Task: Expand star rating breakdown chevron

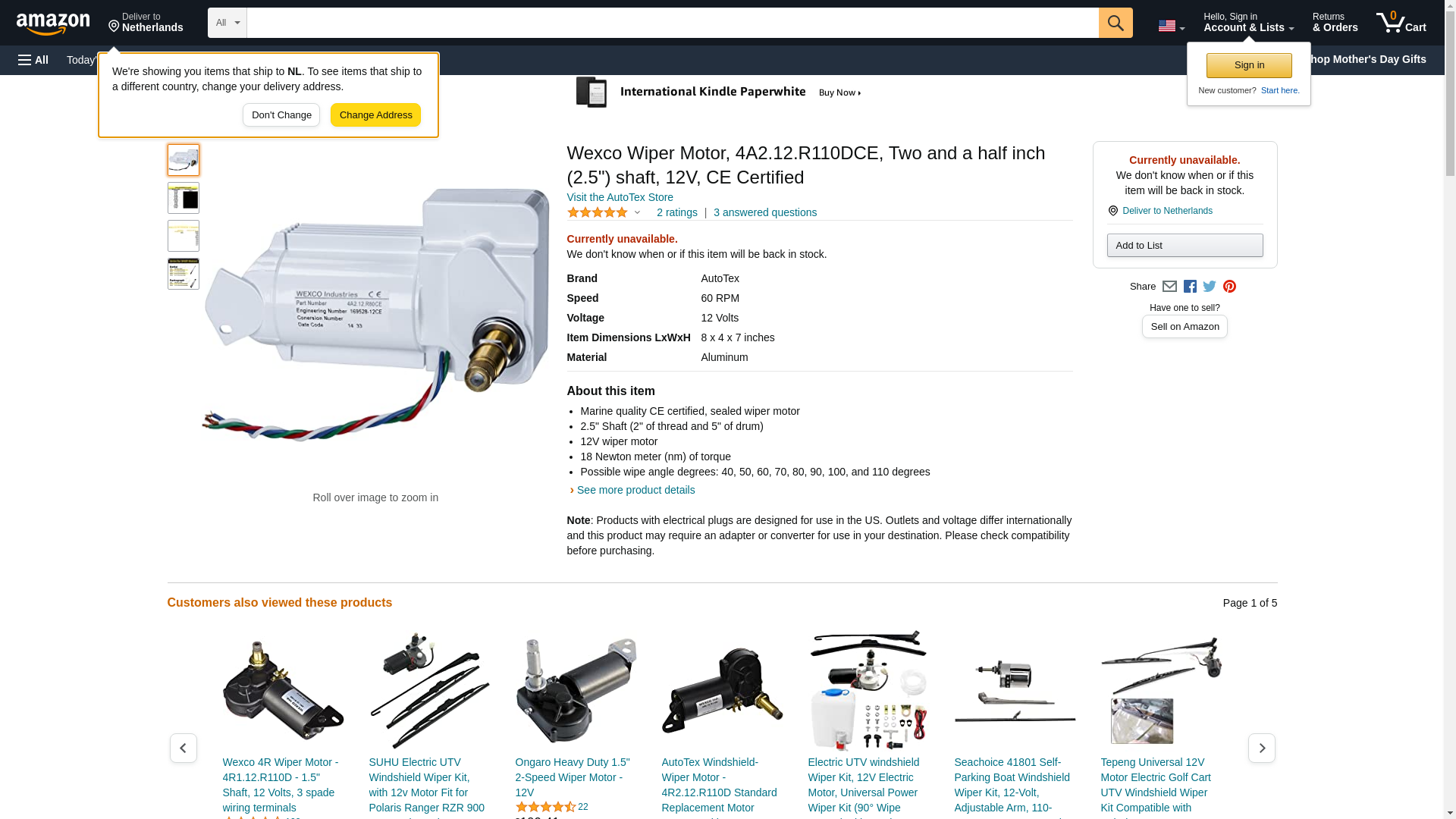Action: point(637,213)
